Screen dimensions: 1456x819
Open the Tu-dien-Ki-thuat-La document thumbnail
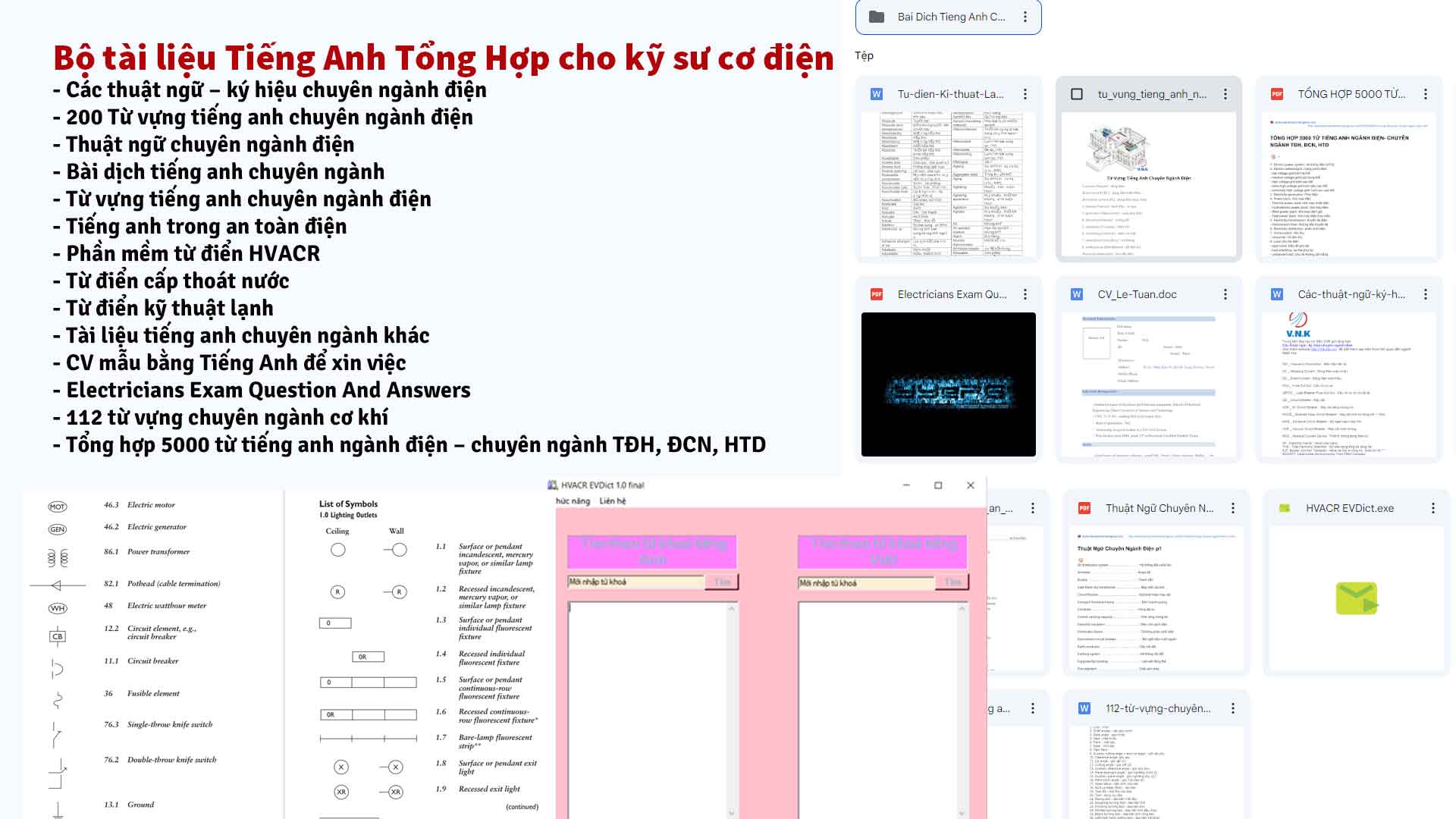click(x=949, y=184)
